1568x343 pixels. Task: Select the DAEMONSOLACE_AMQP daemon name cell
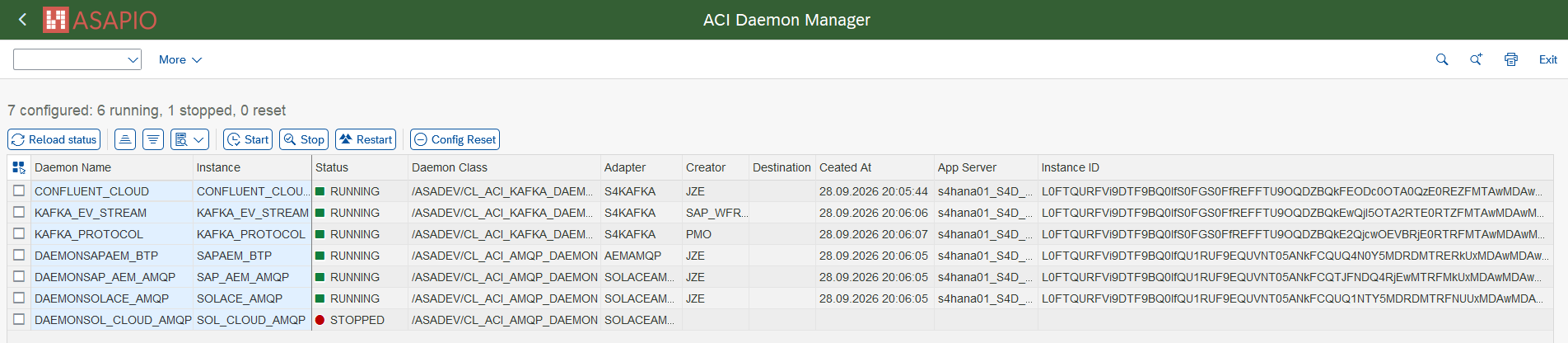click(x=112, y=298)
